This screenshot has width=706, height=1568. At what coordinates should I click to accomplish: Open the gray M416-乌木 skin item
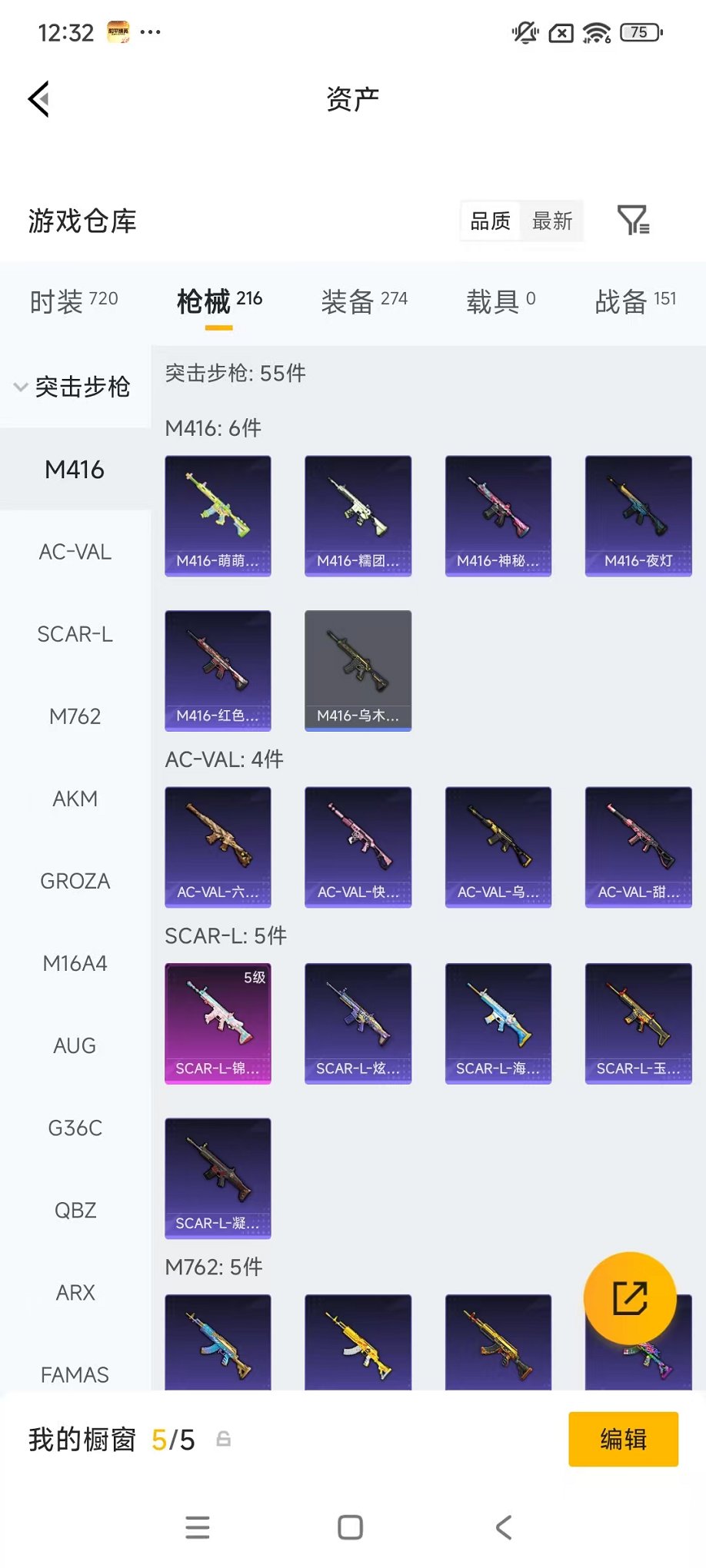[x=358, y=671]
